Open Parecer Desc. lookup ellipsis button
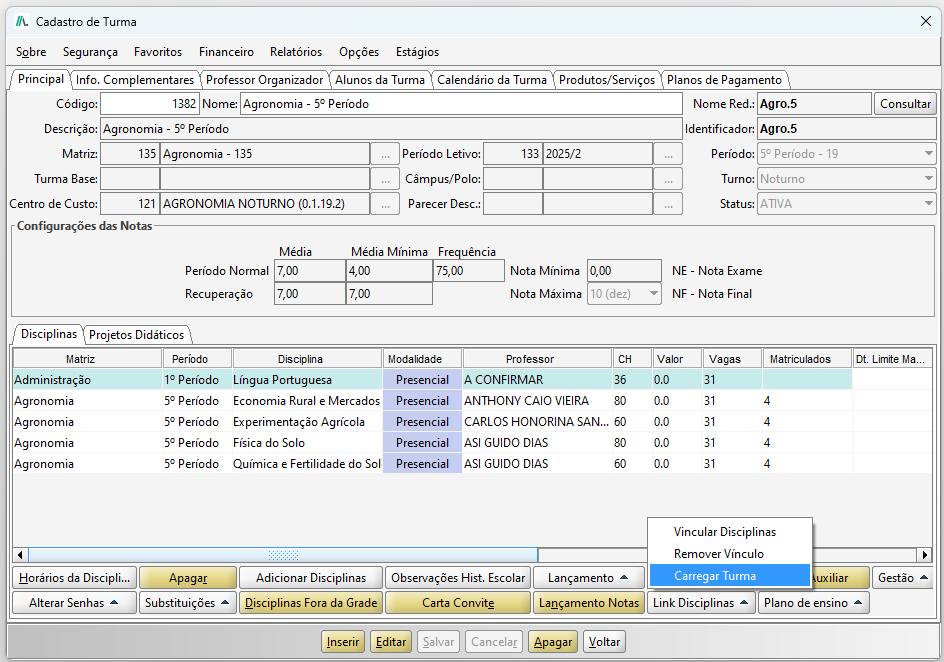Image resolution: width=944 pixels, height=662 pixels. coord(668,204)
